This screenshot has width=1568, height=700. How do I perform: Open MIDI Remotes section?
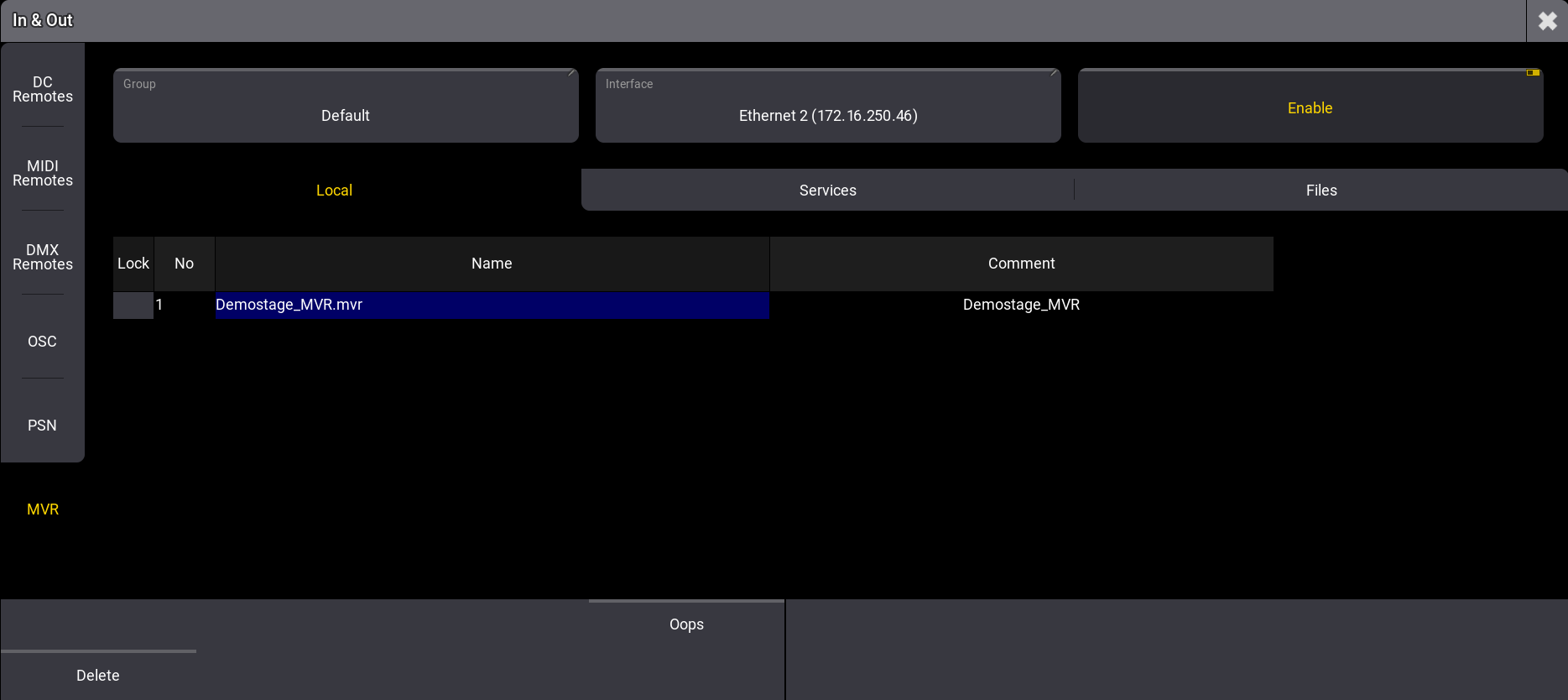[x=43, y=173]
